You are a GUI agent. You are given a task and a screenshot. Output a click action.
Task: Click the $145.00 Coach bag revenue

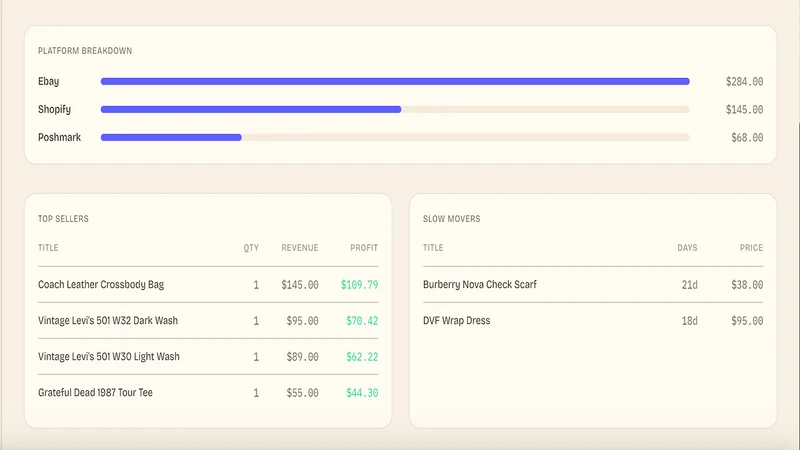[x=299, y=285]
